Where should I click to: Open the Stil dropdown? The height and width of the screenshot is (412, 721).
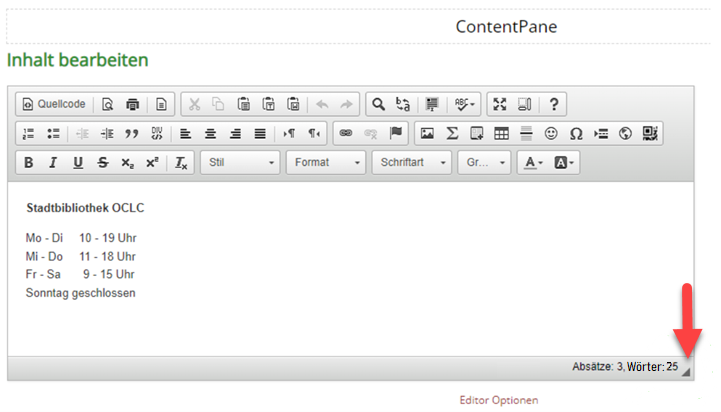tap(240, 163)
